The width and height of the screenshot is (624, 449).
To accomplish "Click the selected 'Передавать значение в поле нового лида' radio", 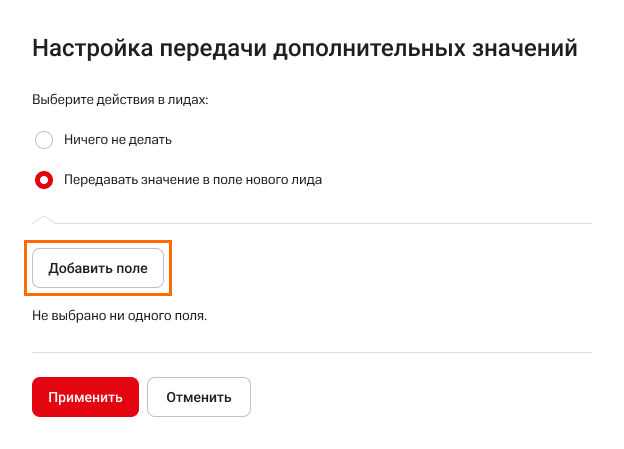I will [44, 181].
